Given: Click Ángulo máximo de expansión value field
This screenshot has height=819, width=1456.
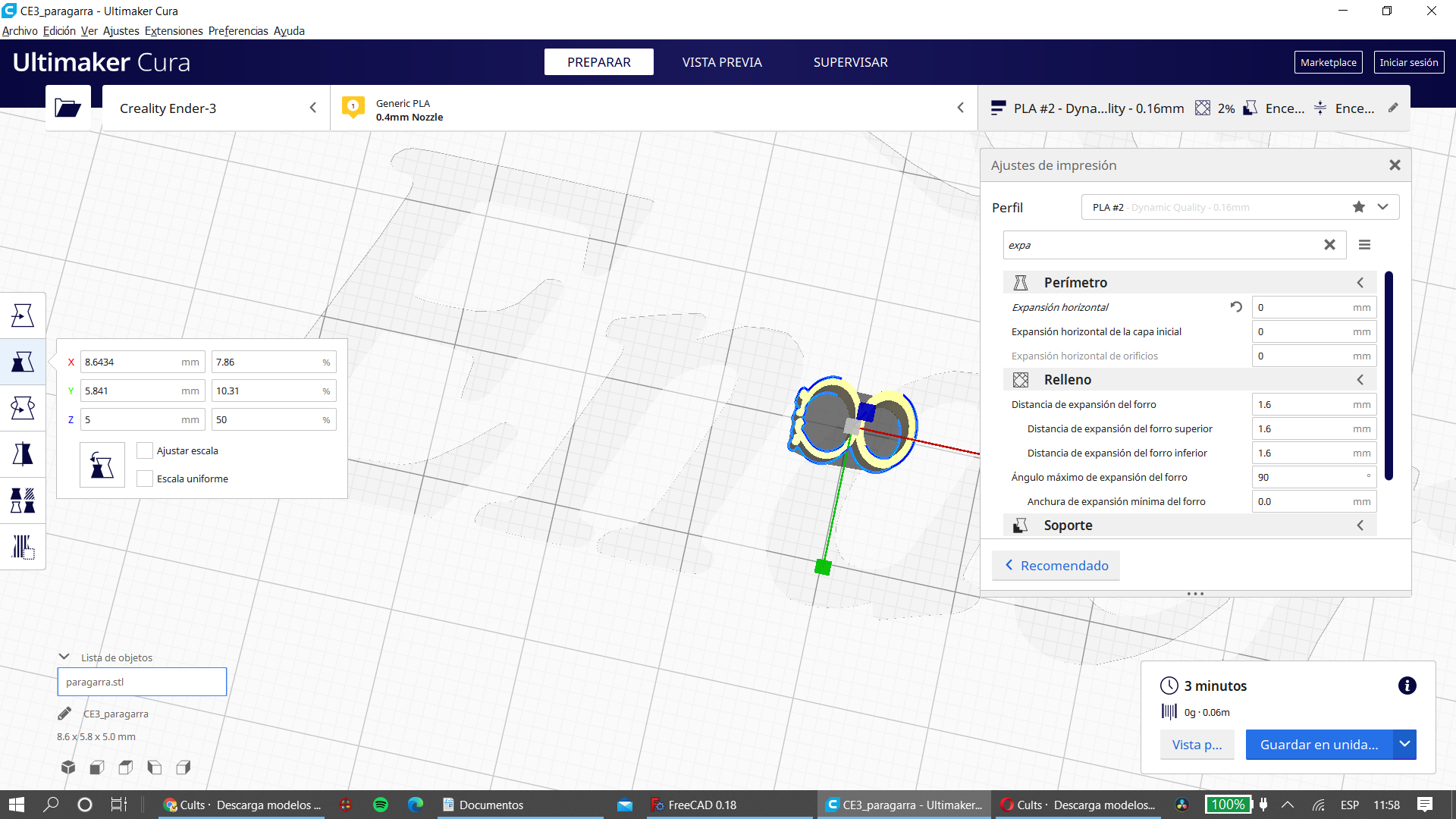Looking at the screenshot, I should tap(1314, 477).
